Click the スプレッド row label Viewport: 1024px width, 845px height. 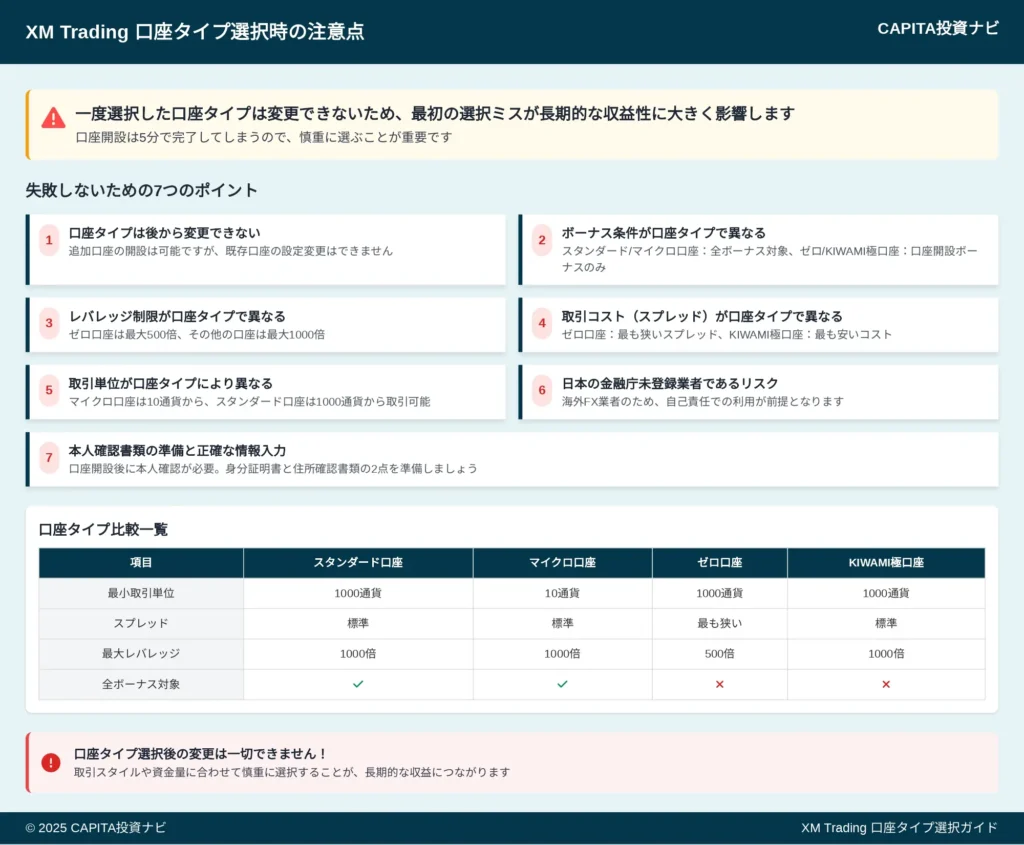(141, 624)
